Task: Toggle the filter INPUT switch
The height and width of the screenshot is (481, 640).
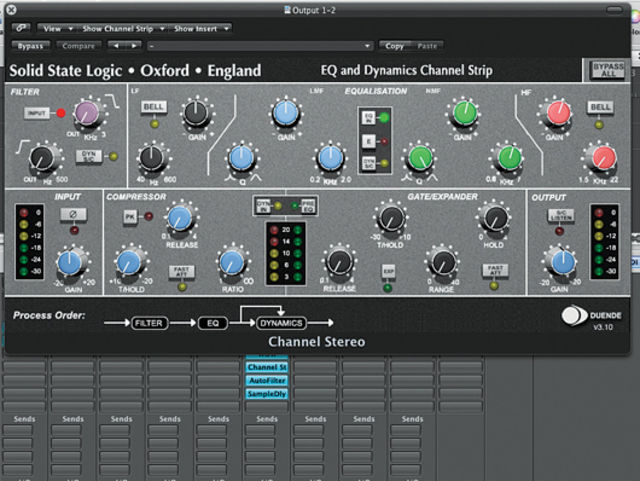Action: click(x=36, y=113)
